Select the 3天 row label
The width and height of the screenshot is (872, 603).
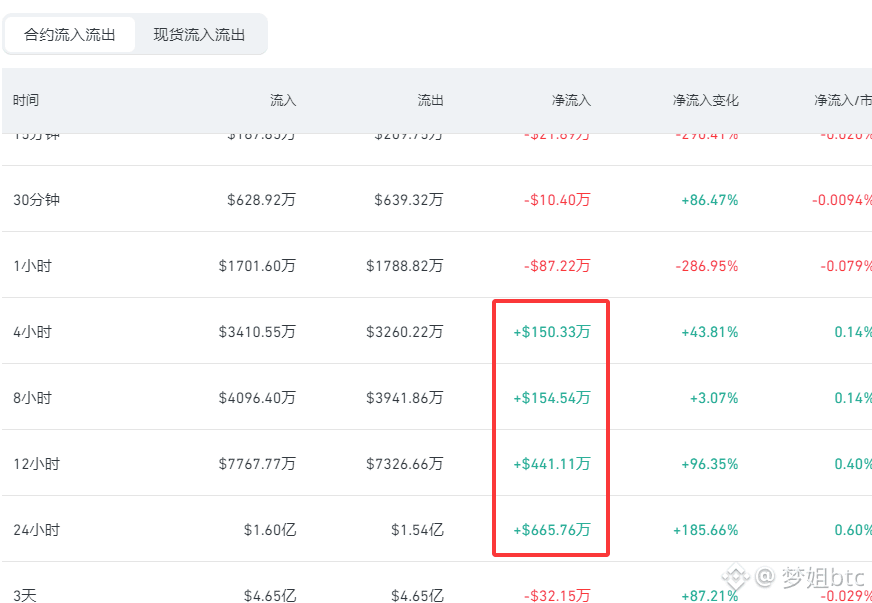click(x=25, y=596)
